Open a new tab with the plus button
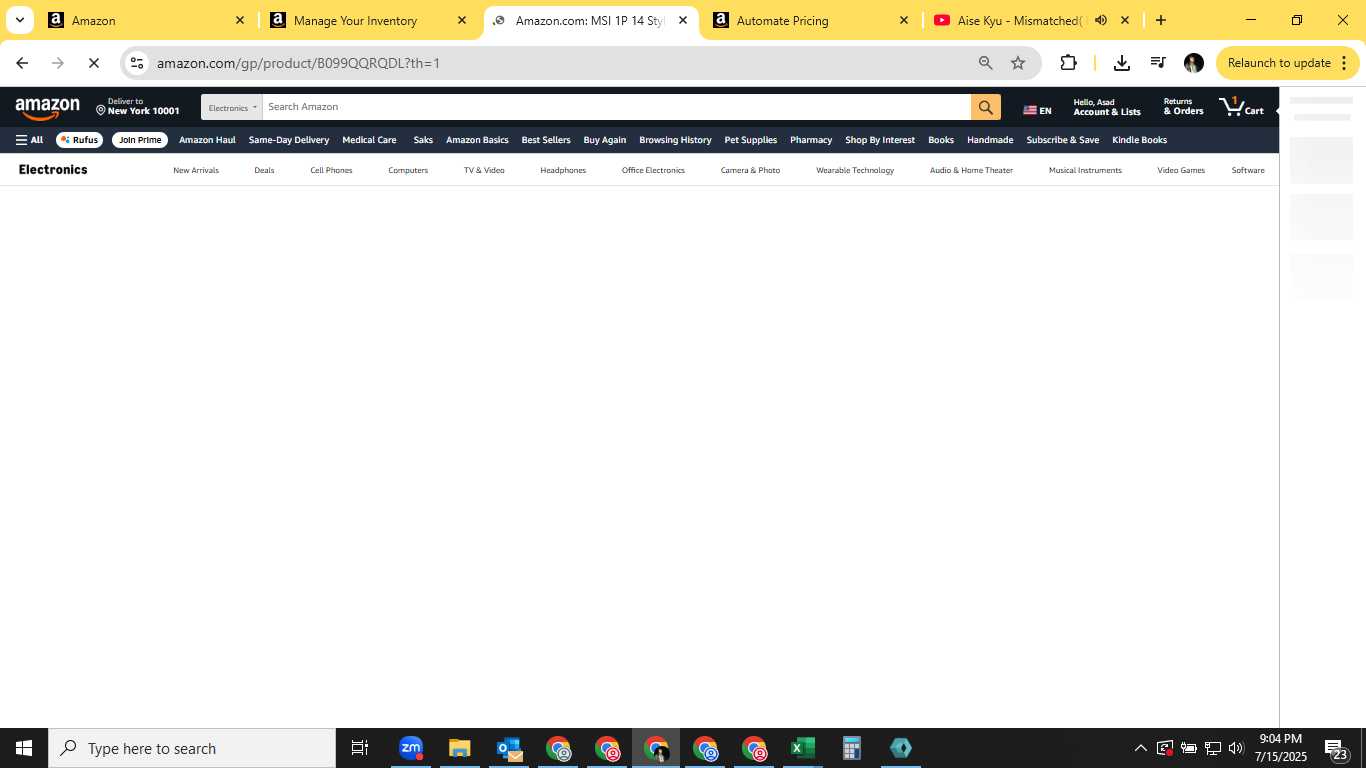Image resolution: width=1366 pixels, height=768 pixels. point(1160,20)
